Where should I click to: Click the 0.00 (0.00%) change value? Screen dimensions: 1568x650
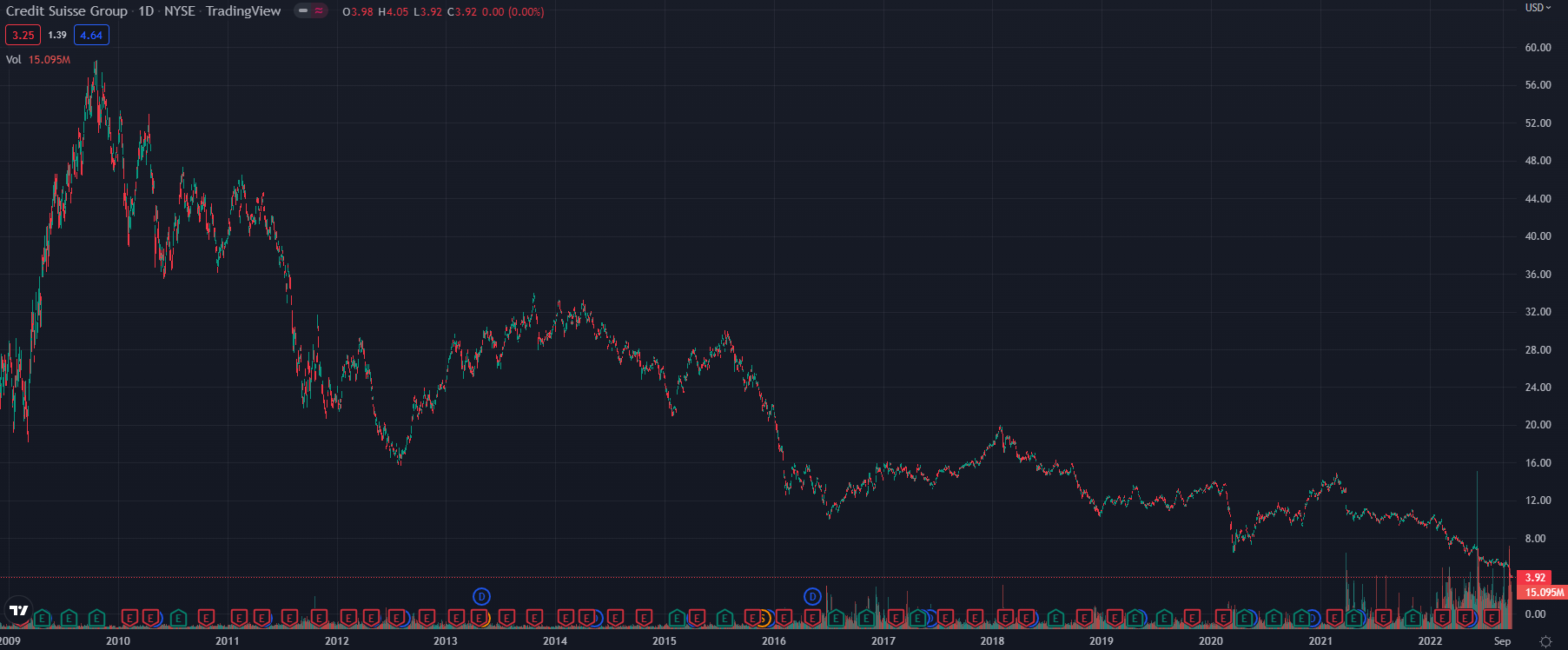pyautogui.click(x=513, y=12)
